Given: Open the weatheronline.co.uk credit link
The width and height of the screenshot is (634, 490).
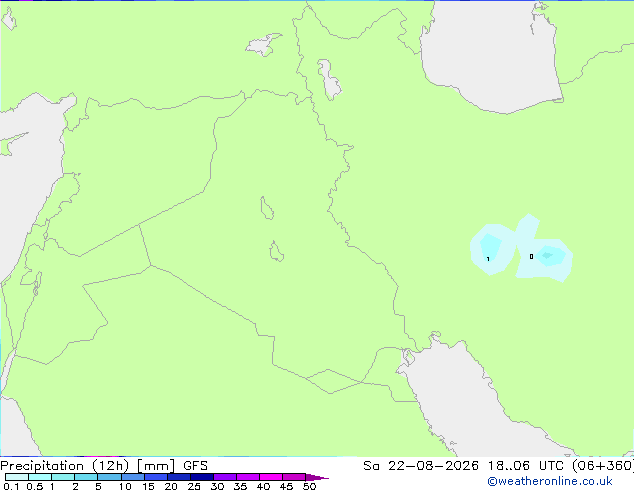Looking at the screenshot, I should point(549,481).
